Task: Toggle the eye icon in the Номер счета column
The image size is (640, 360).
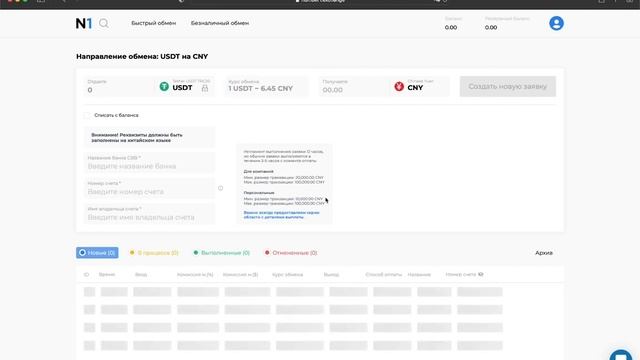Action: 481,274
